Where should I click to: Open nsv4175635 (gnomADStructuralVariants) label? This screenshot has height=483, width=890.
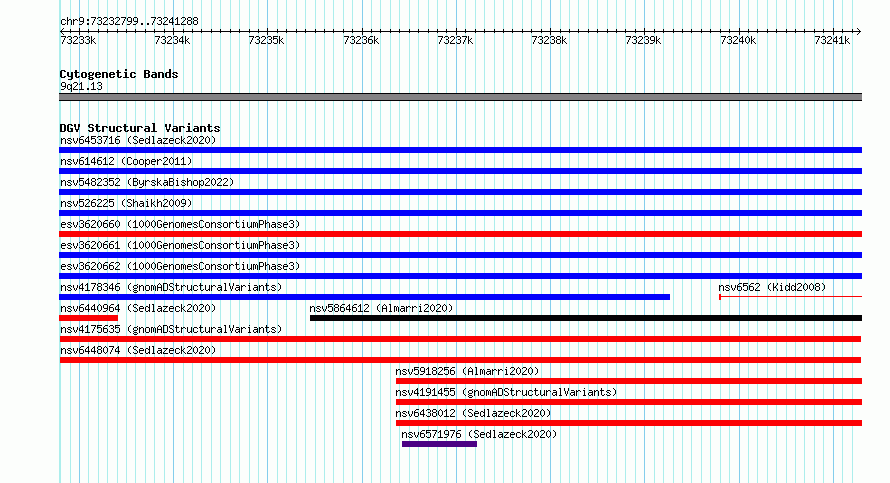point(171,329)
